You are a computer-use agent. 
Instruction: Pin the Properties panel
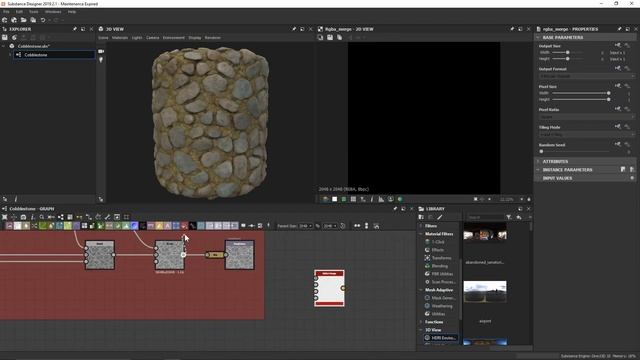click(x=619, y=29)
